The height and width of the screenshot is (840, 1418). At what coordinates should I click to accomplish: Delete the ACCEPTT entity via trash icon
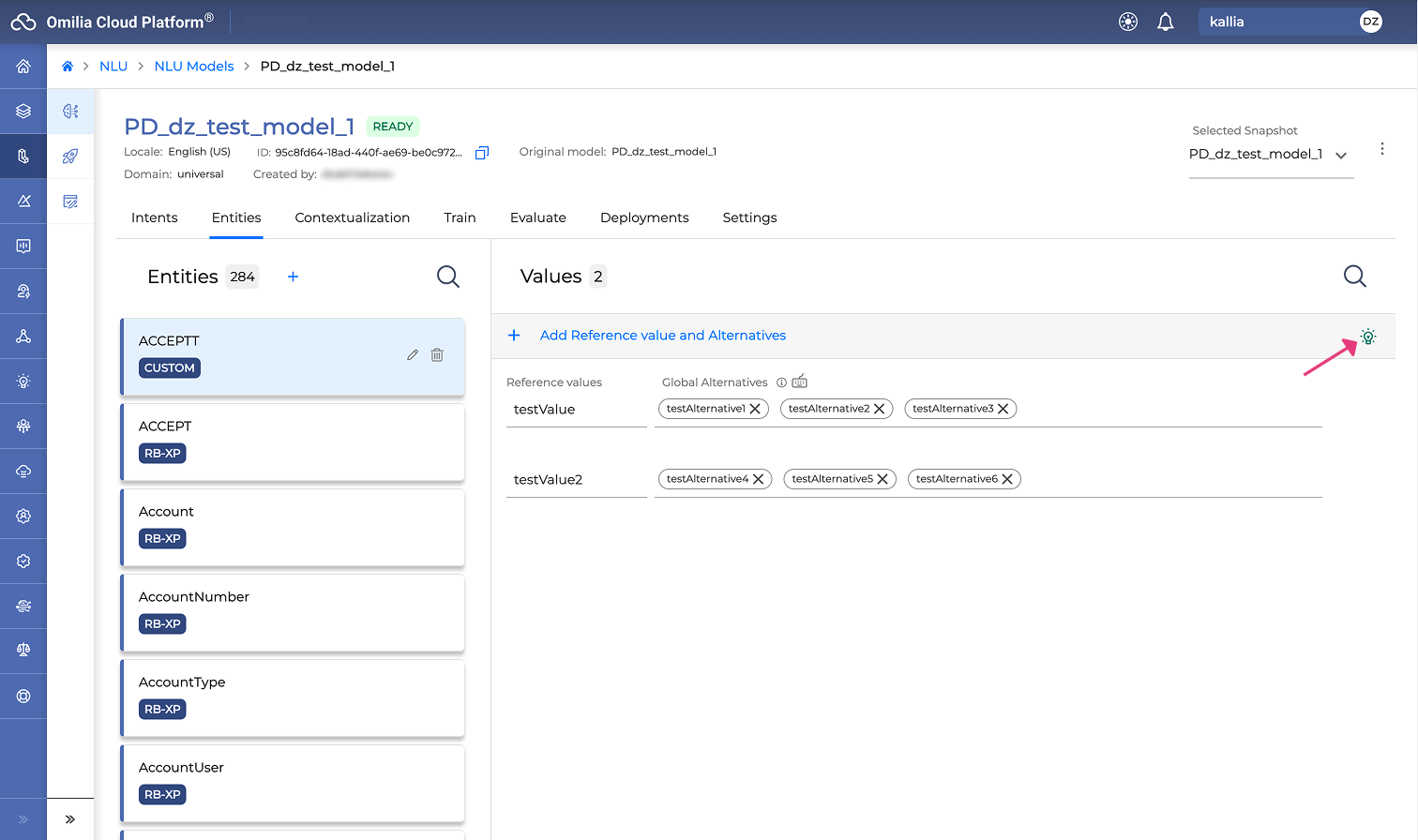(437, 355)
